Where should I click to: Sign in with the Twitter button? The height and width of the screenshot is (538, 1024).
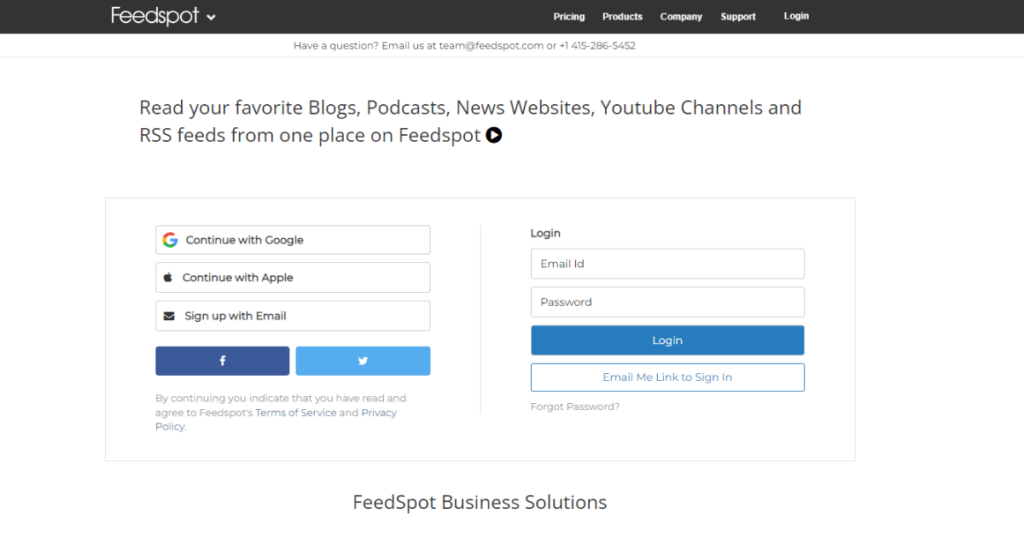point(362,360)
